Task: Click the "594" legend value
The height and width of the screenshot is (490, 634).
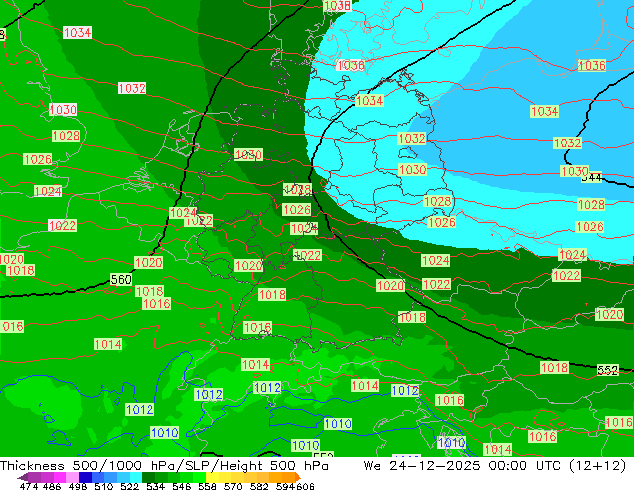Action: [285, 486]
